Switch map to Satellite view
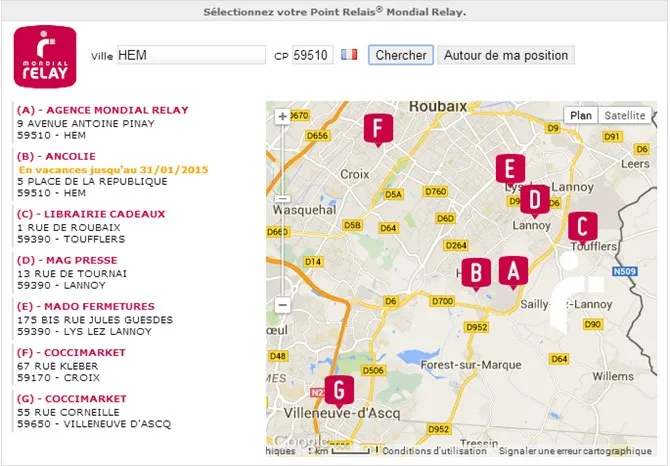670x466 pixels. pyautogui.click(x=625, y=115)
